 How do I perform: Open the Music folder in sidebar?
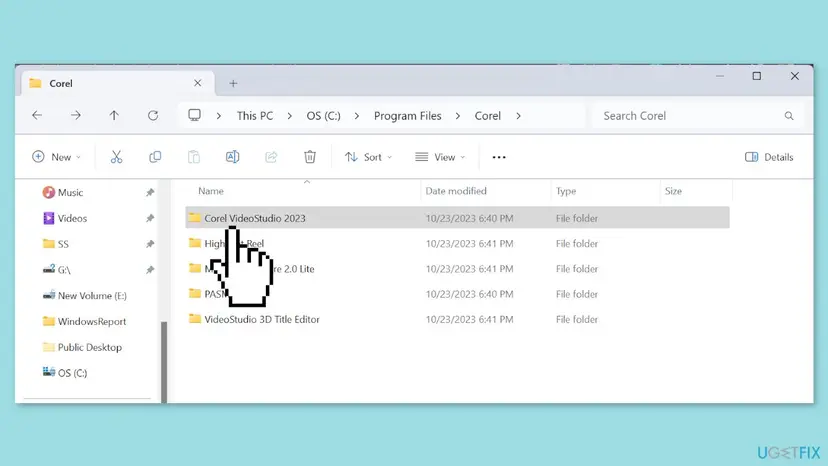click(63, 192)
